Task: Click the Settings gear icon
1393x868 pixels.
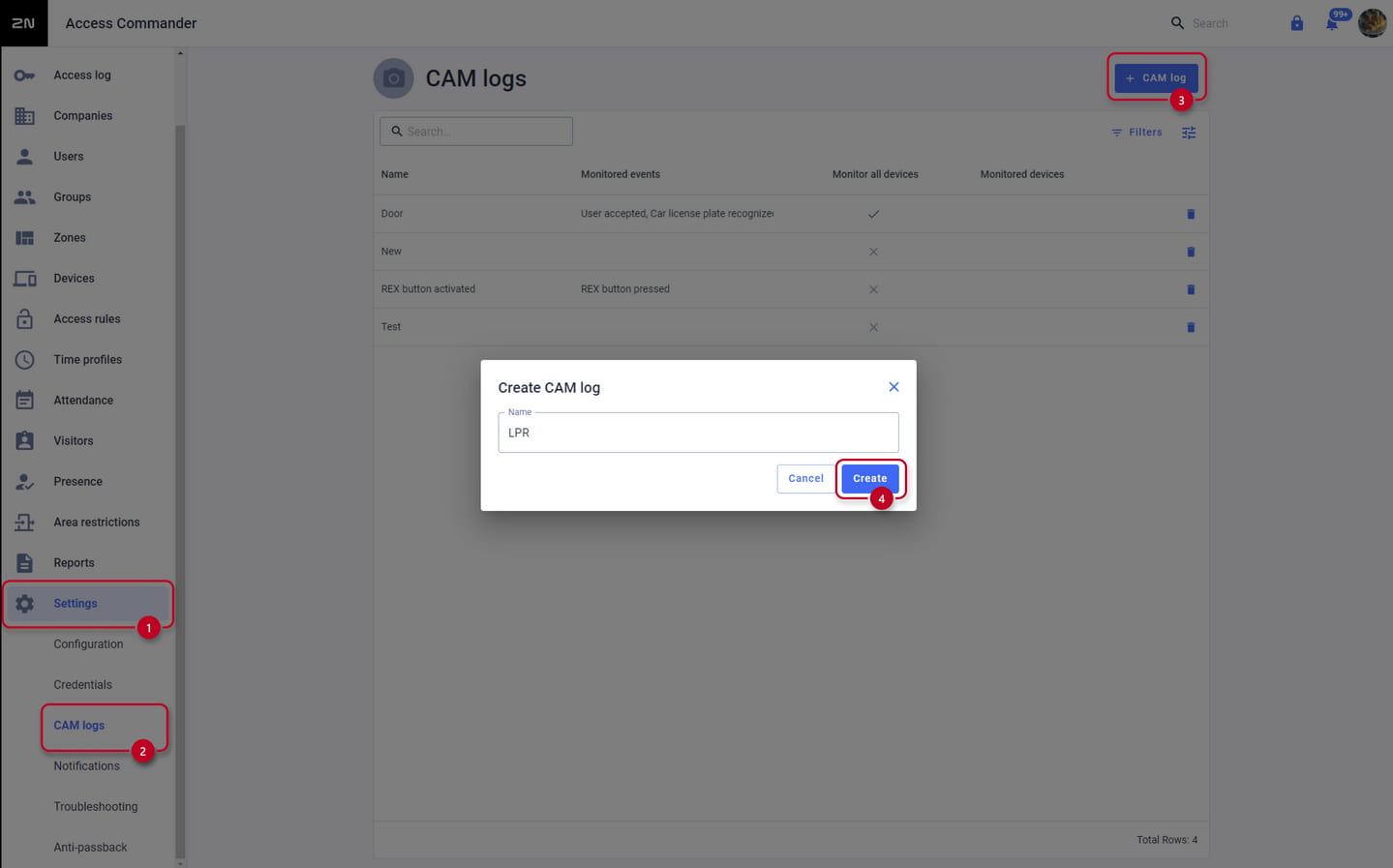Action: coord(24,603)
